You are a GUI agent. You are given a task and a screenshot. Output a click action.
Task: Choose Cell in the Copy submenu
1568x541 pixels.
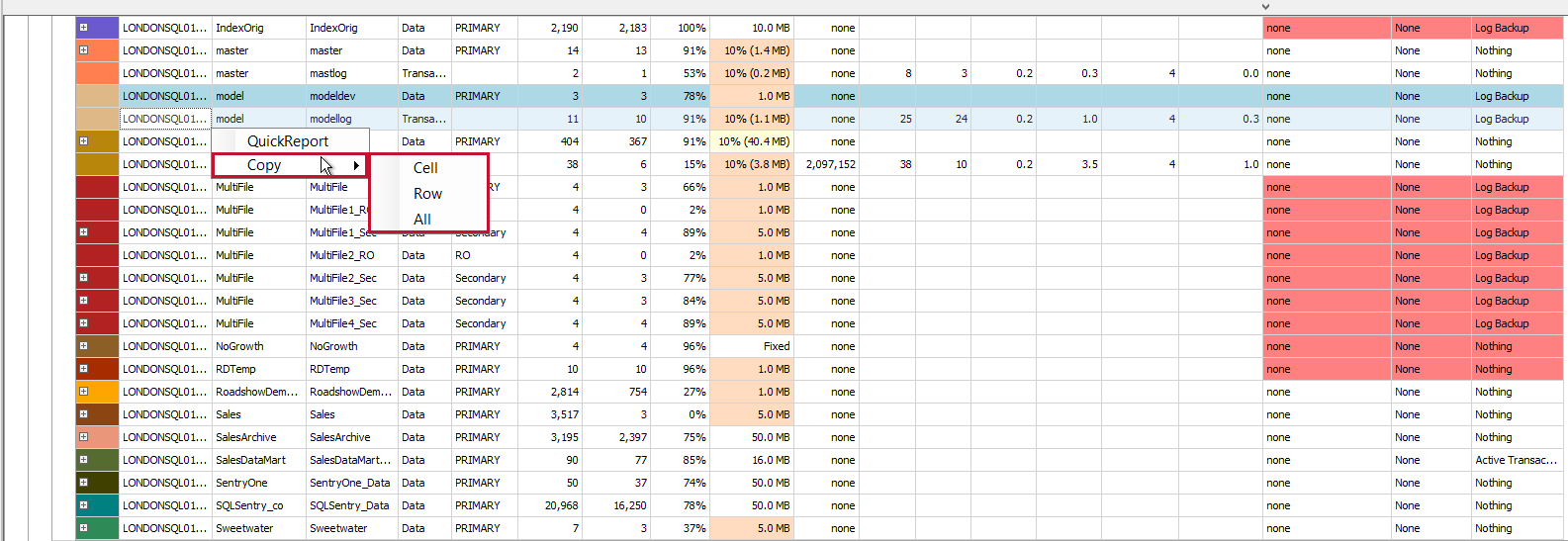[425, 168]
